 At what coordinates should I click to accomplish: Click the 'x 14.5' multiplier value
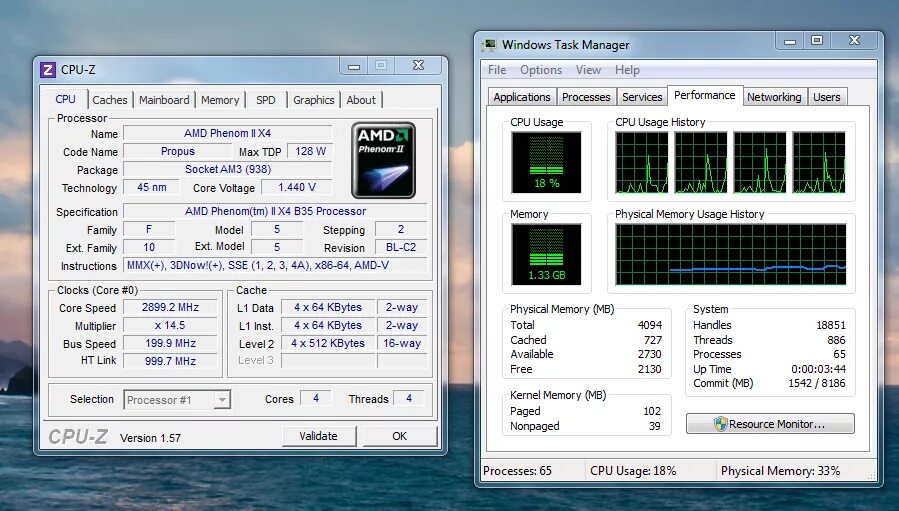[170, 325]
